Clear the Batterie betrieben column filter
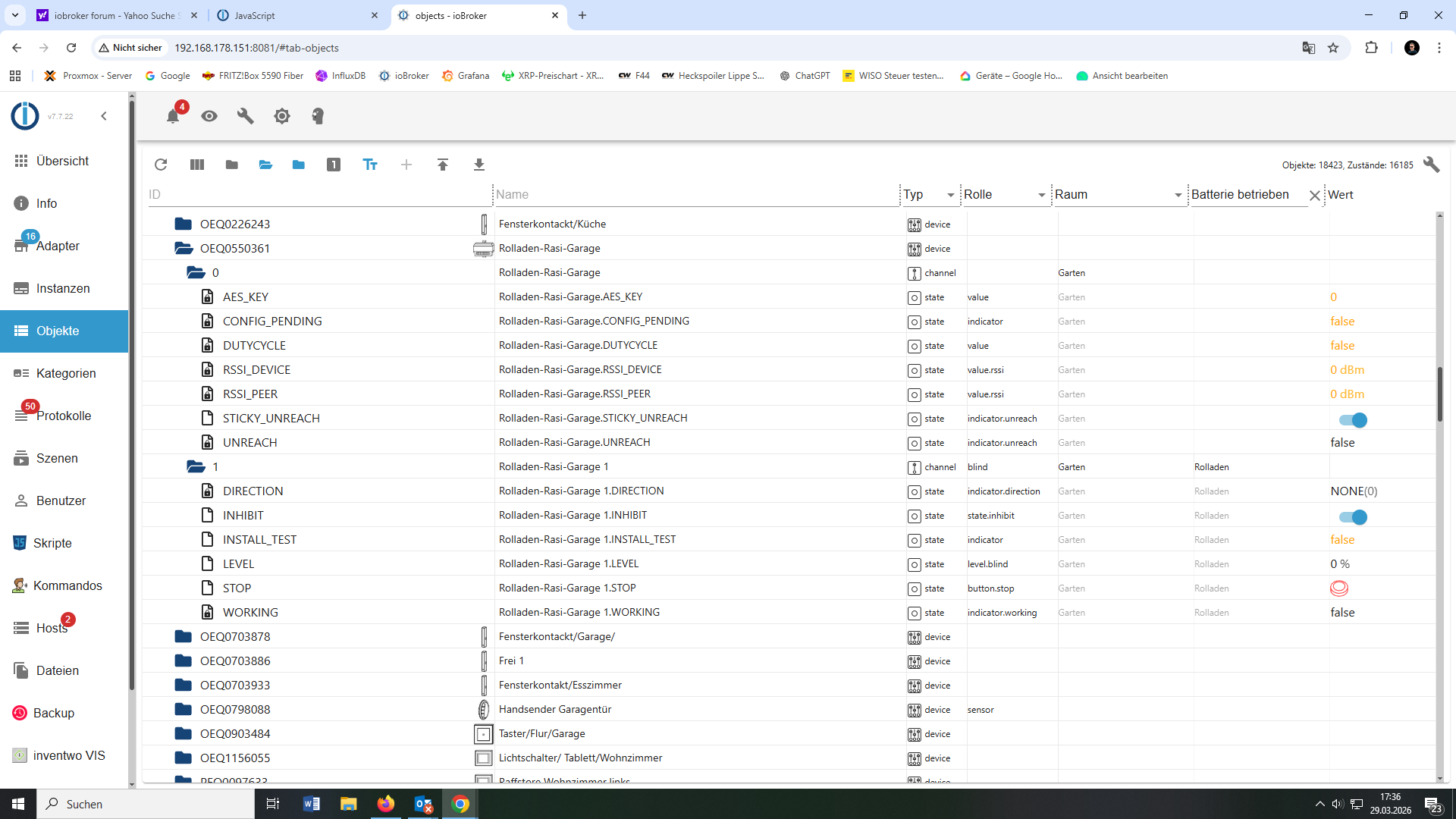 coord(1314,195)
